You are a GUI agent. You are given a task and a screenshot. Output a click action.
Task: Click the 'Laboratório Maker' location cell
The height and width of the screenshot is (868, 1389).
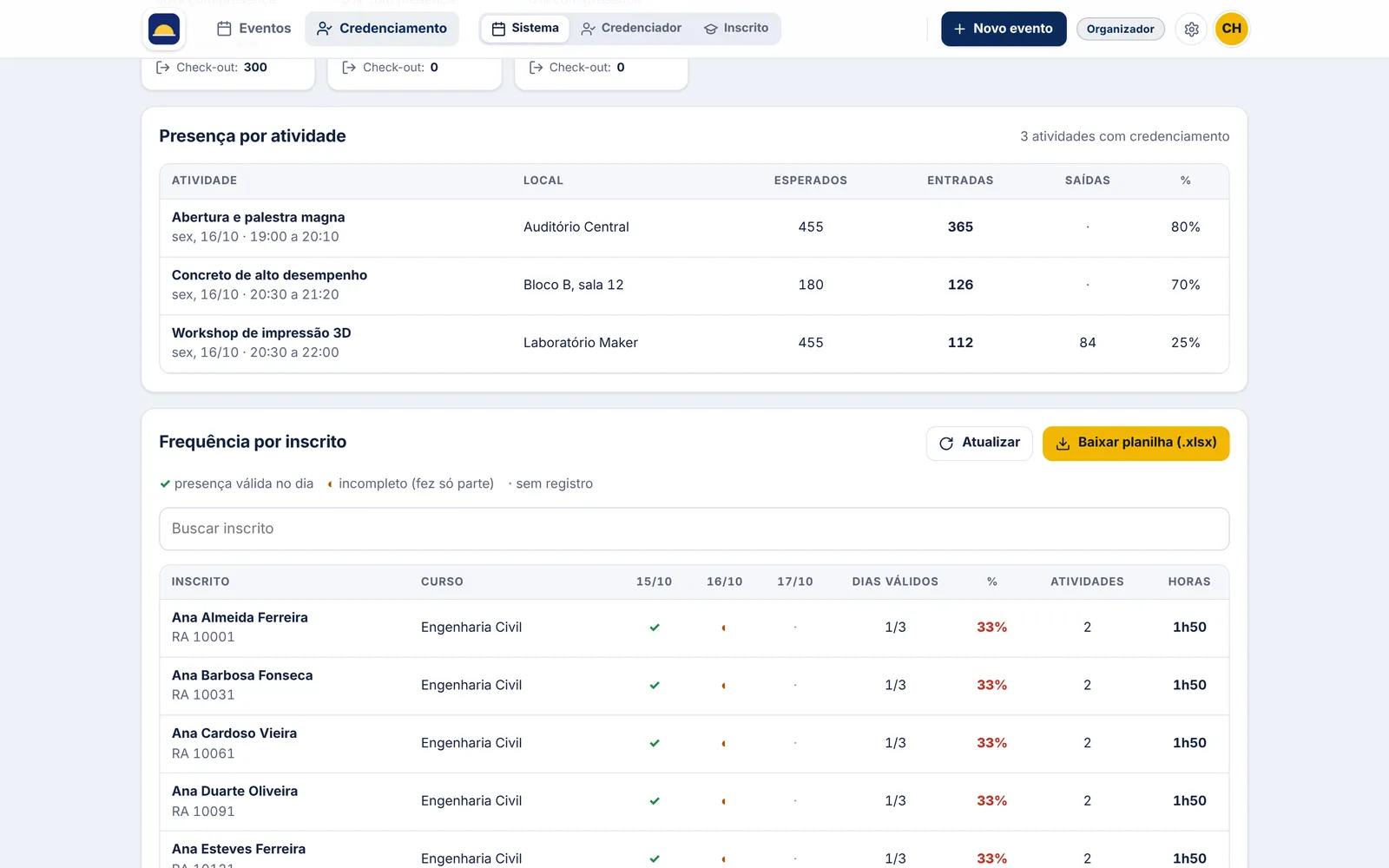(x=580, y=343)
